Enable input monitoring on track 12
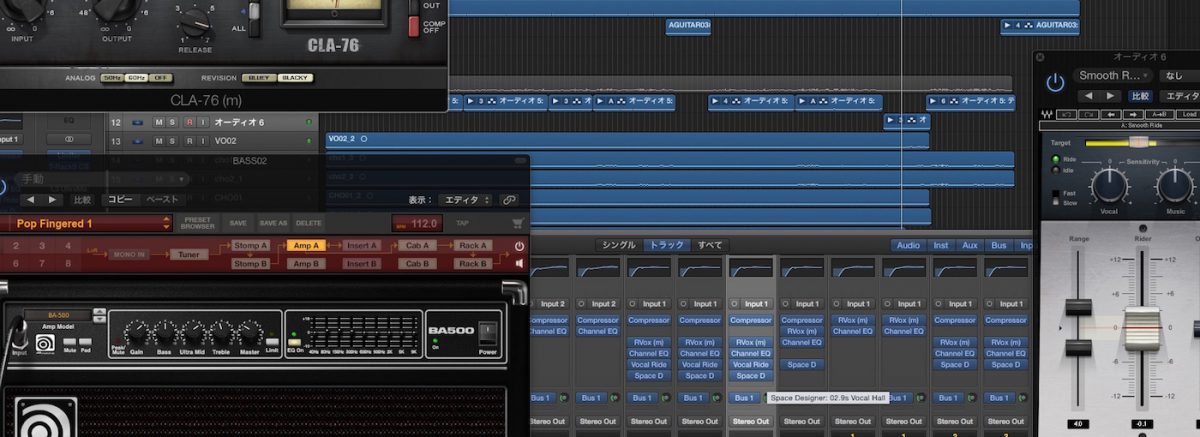 point(203,123)
